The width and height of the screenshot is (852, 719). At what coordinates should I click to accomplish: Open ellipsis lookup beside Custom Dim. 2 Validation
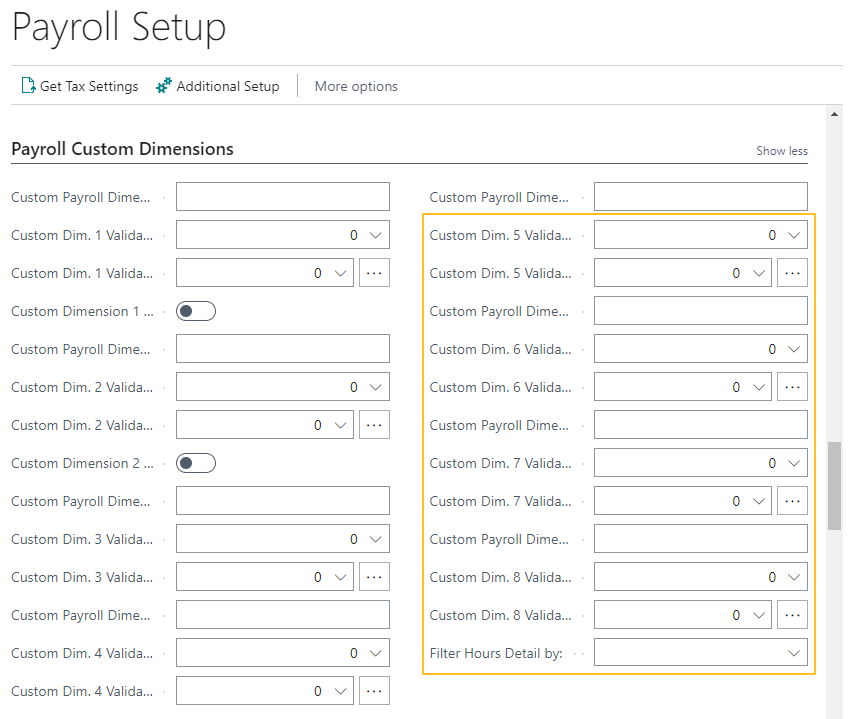374,425
